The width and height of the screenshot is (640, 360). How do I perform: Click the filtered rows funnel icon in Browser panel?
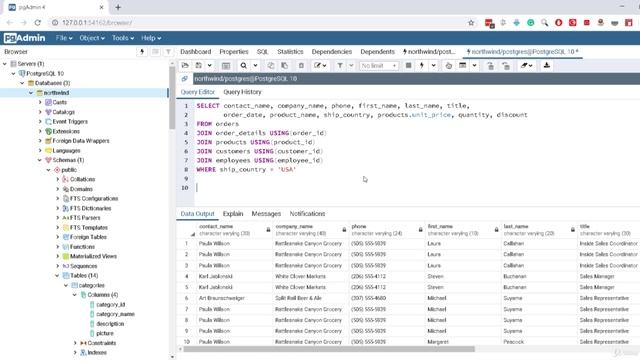[x=168, y=52]
